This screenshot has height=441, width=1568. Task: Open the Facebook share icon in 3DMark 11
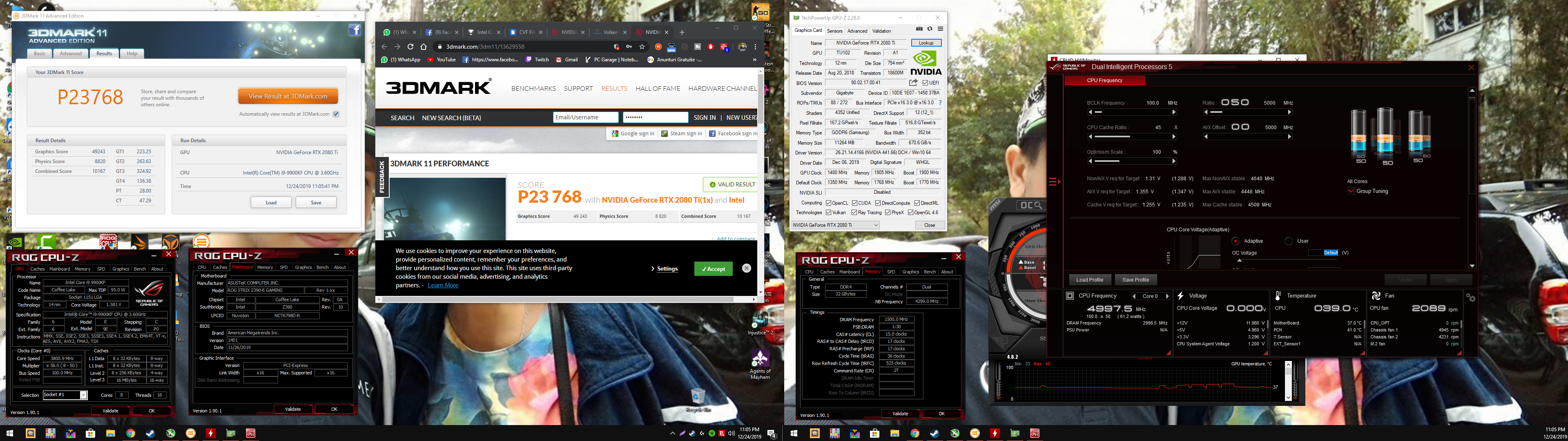tap(355, 31)
